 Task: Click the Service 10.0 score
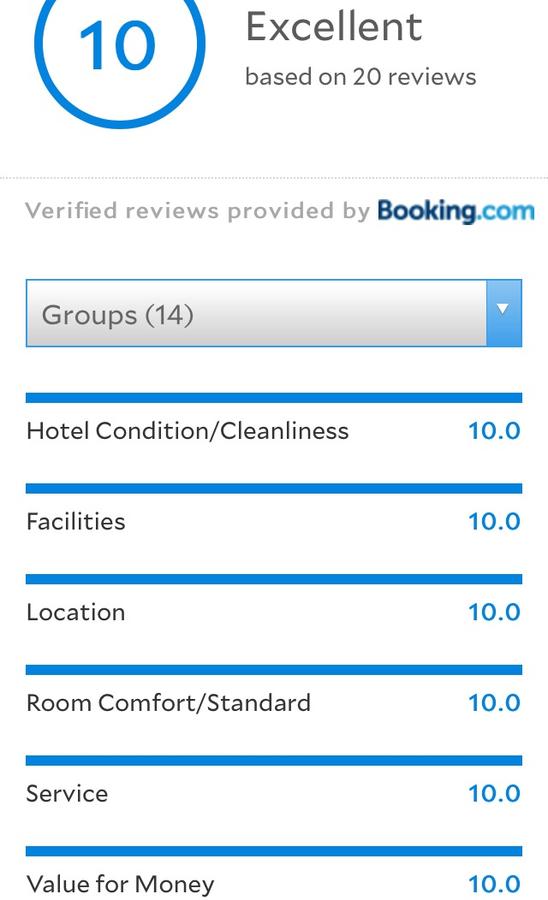pyautogui.click(x=494, y=794)
